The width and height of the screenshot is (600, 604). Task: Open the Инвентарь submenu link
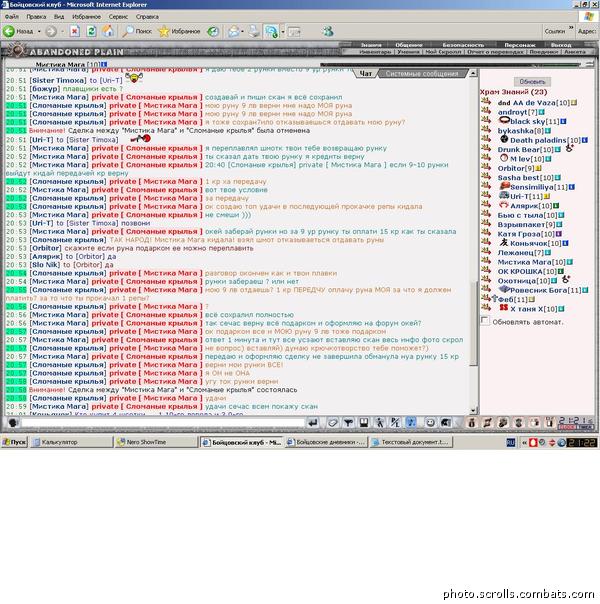coord(375,51)
